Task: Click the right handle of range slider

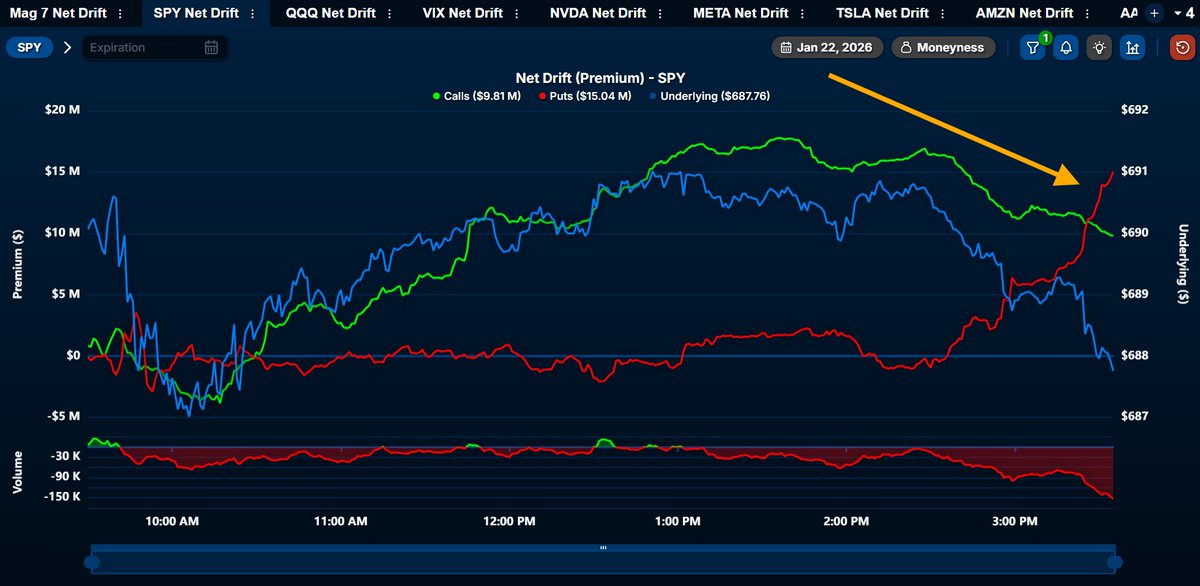Action: pos(1114,563)
